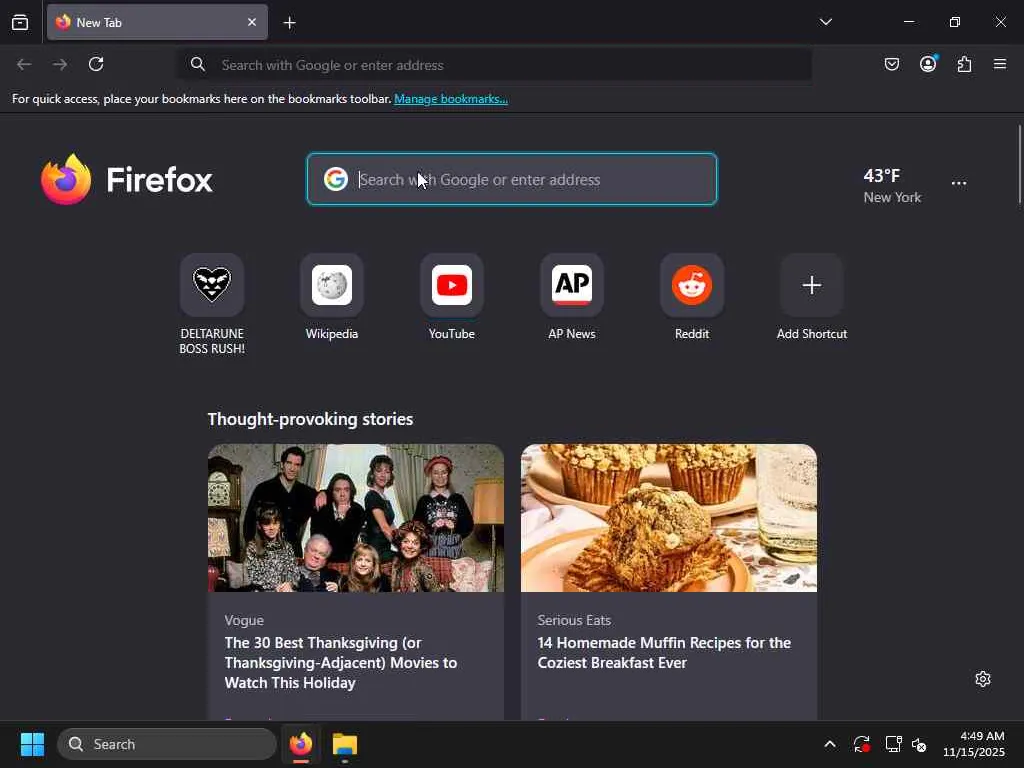
Task: Click the sync update tray icon
Action: (862, 744)
